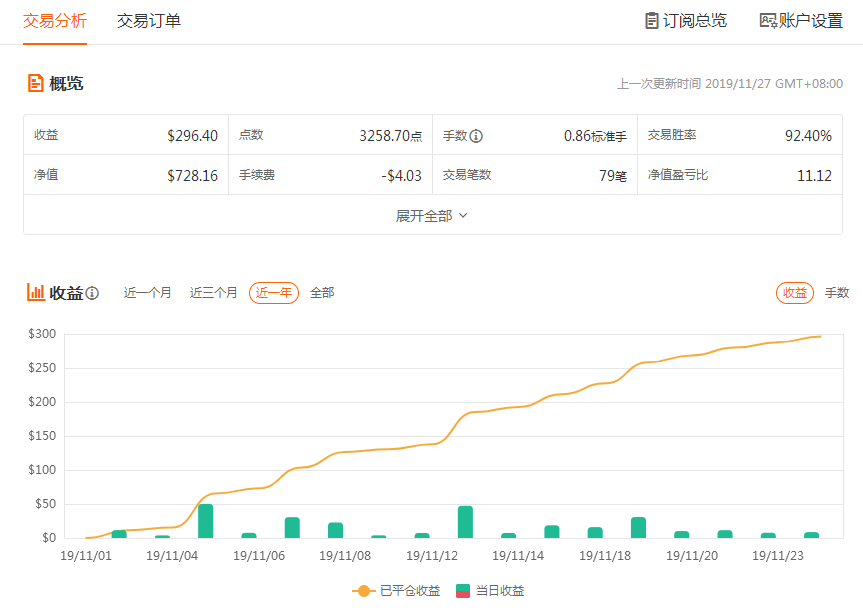This screenshot has height=608, width=863.
Task: Toggle 已平仓收益 legend series
Action: pyautogui.click(x=396, y=591)
